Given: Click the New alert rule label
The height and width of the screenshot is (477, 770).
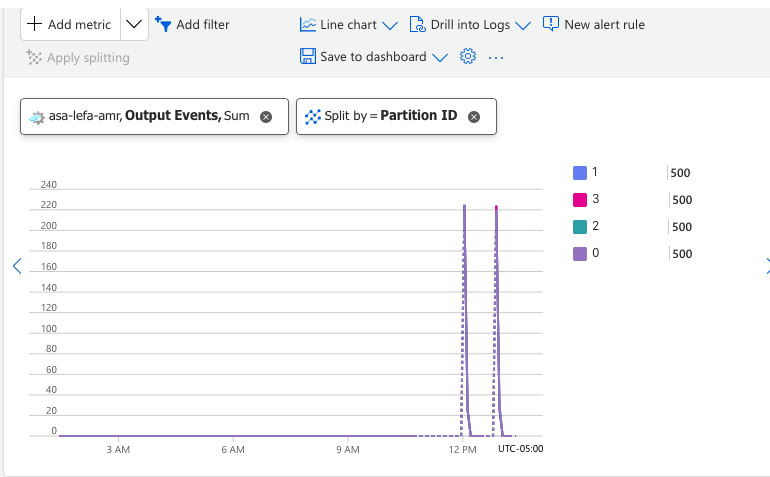Looking at the screenshot, I should 605,25.
